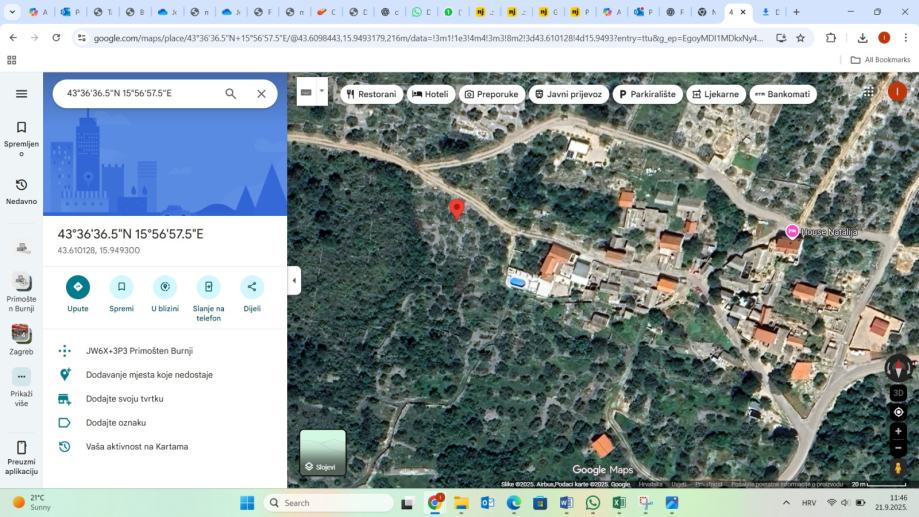Reload the browser page
Image resolution: width=919 pixels, height=517 pixels.
[56, 38]
